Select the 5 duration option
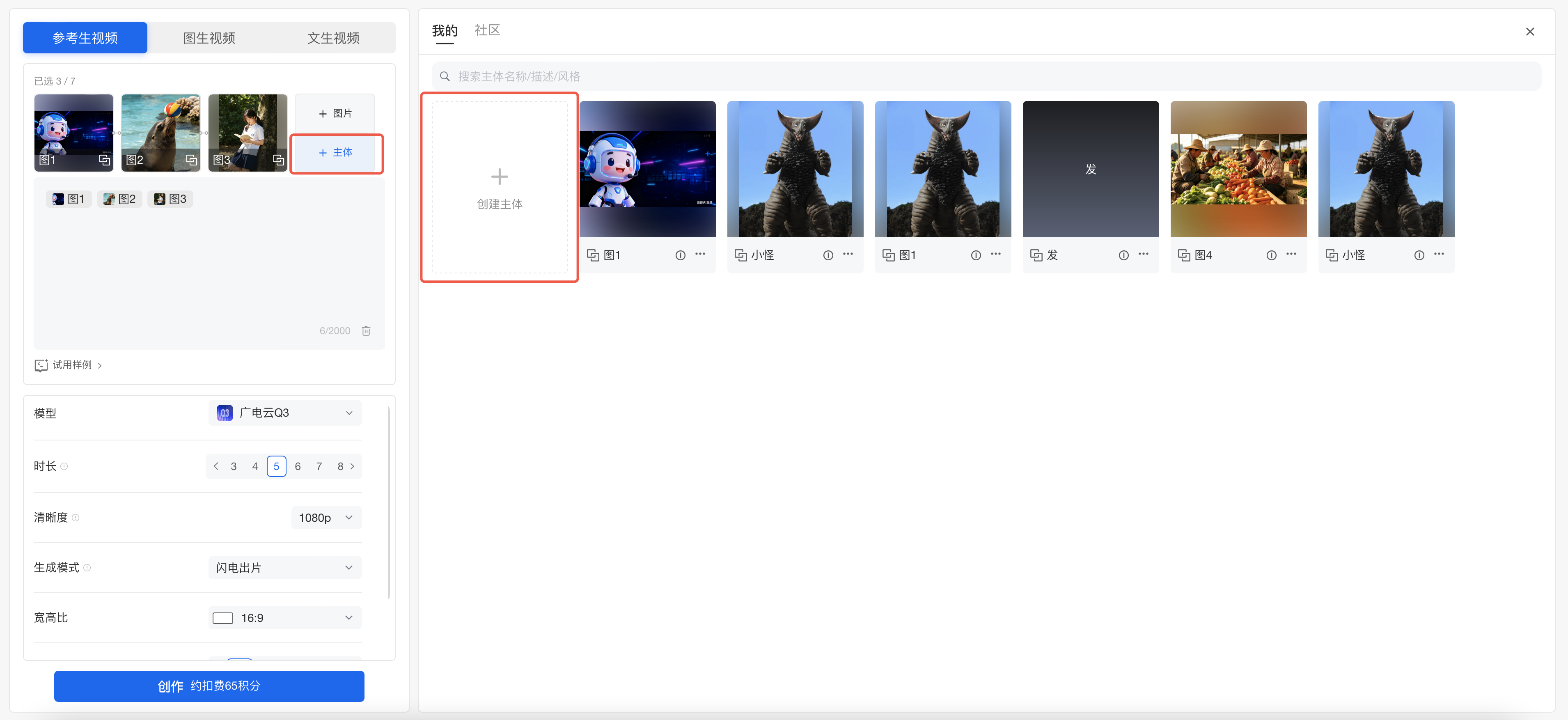 coord(276,466)
